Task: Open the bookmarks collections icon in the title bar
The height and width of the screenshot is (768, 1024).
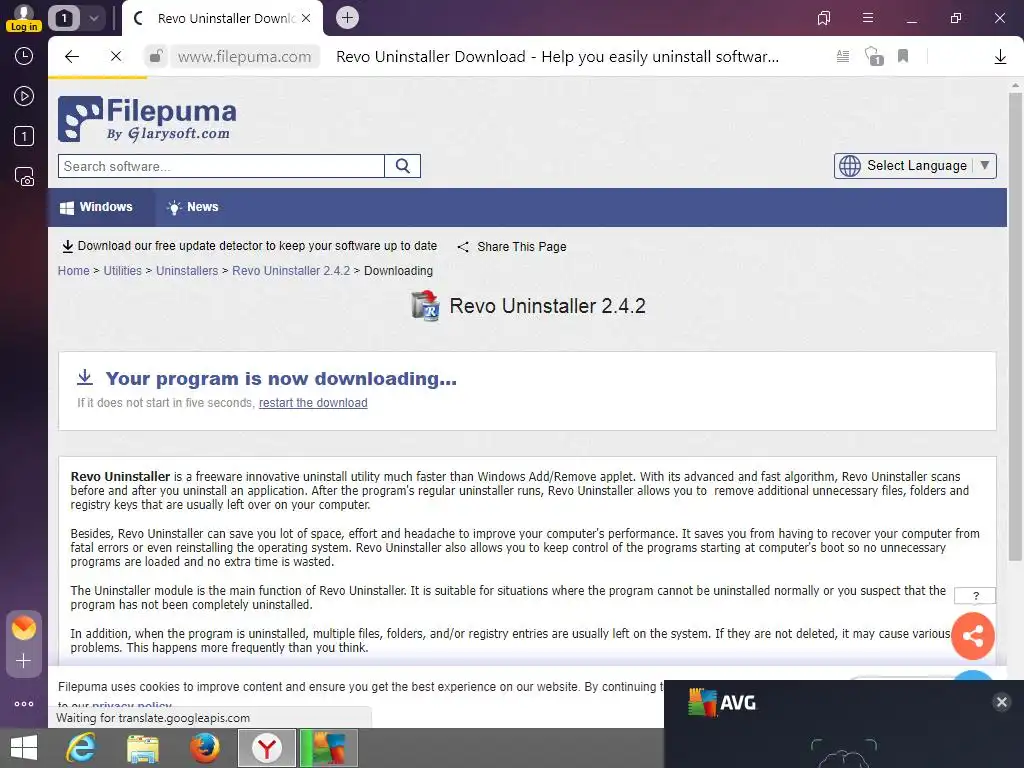Action: point(824,18)
